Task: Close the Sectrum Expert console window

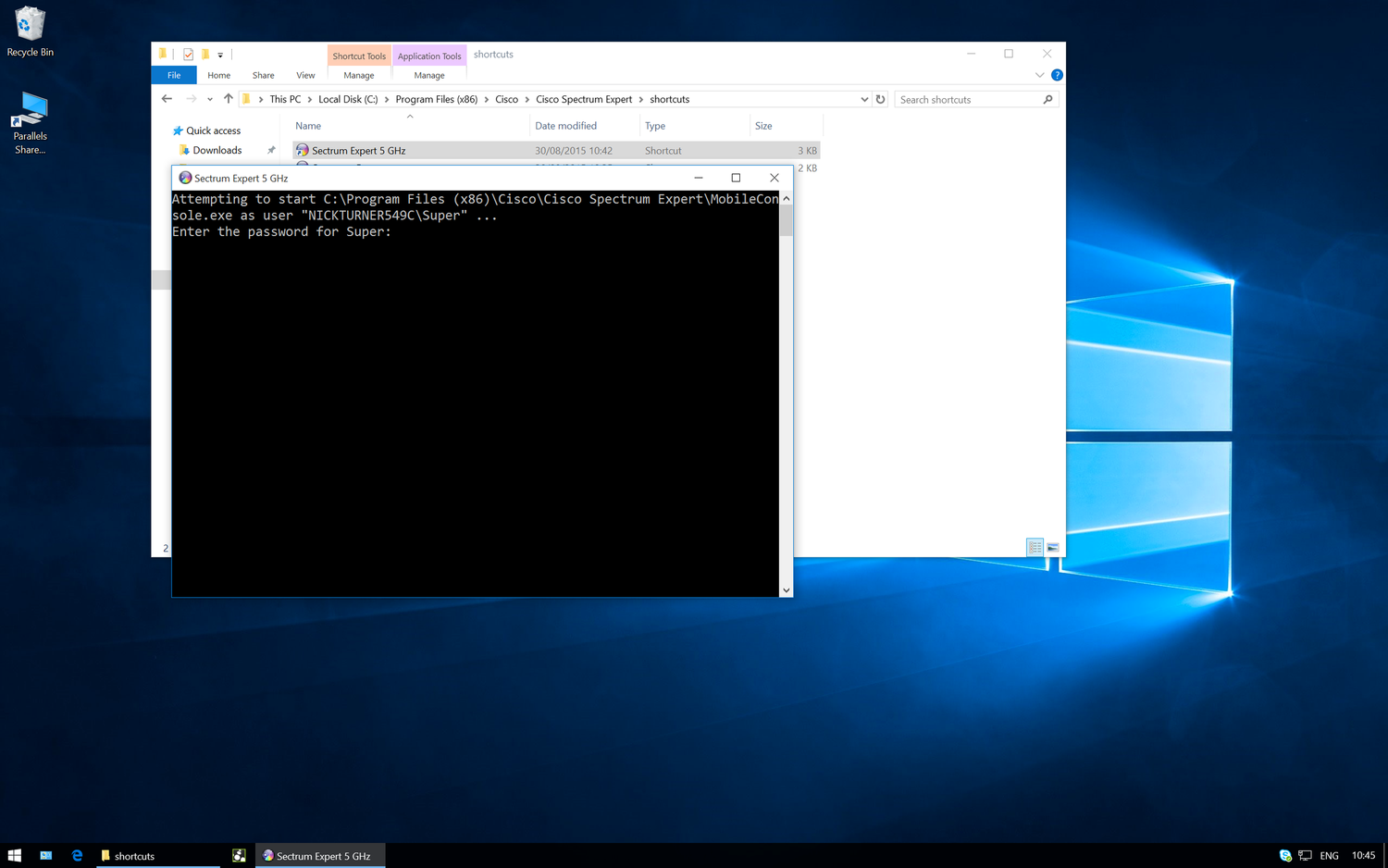Action: pos(775,178)
